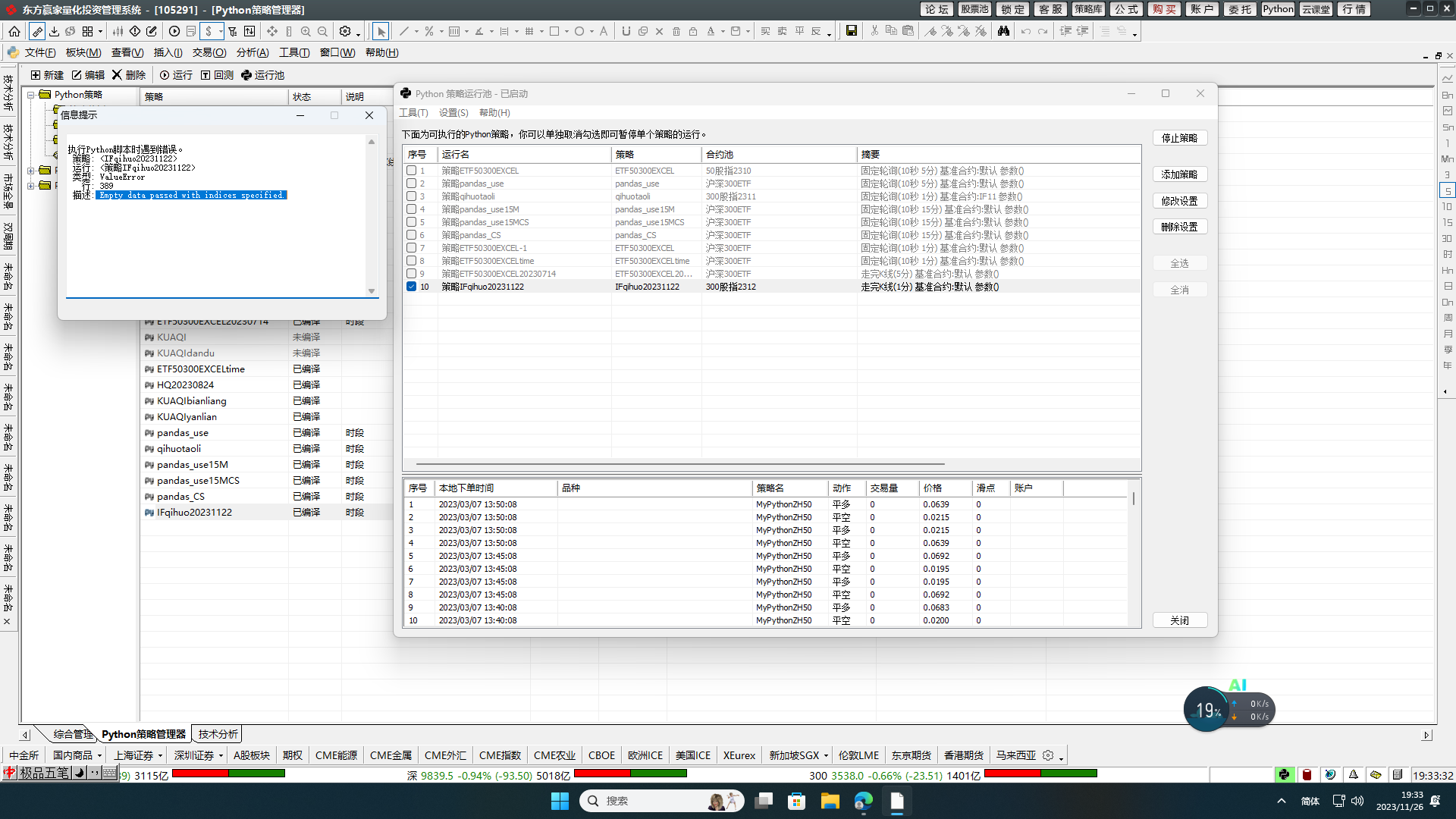This screenshot has height=819, width=1456.
Task: Click the magnet snap icon
Action: [x=626, y=31]
